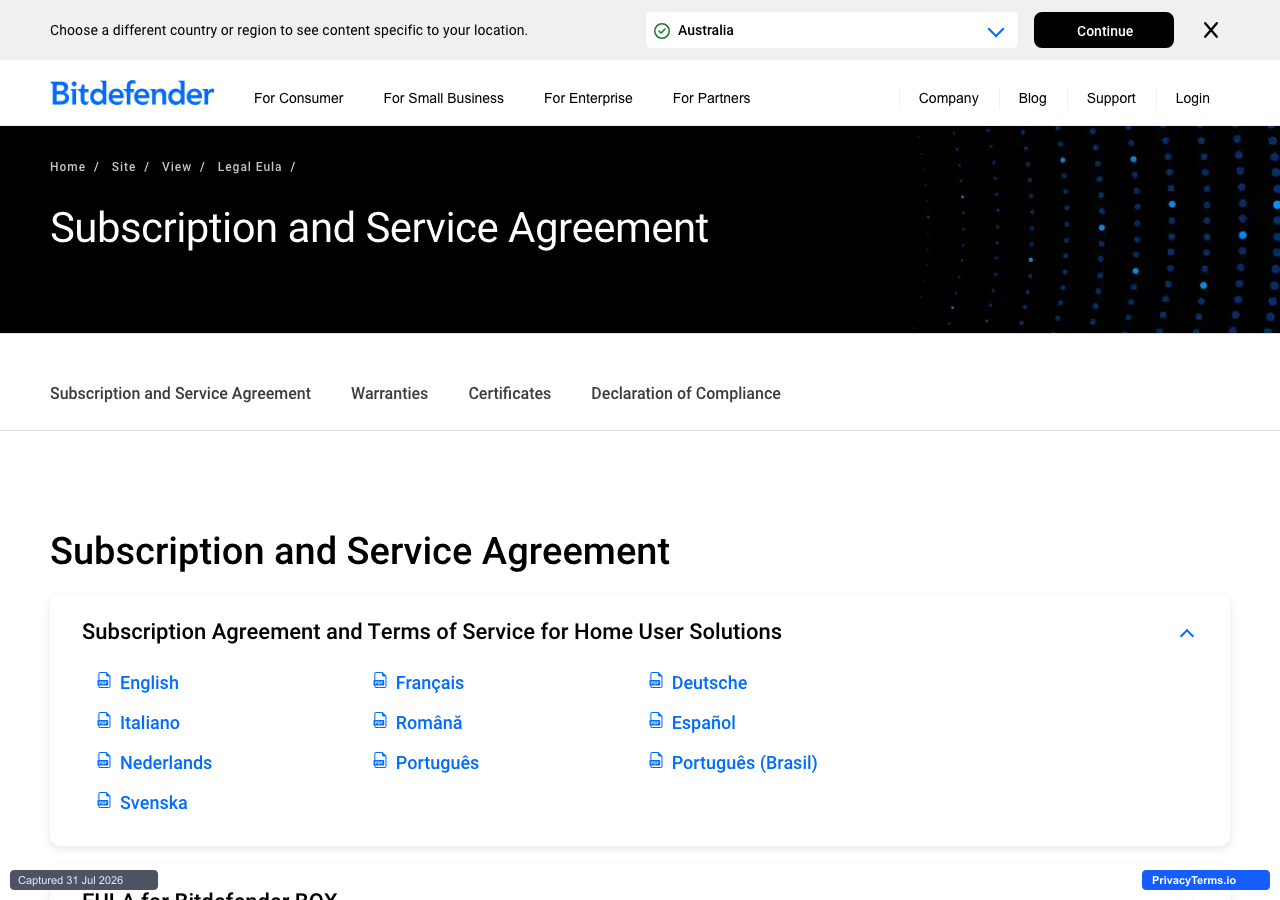Image resolution: width=1280 pixels, height=900 pixels.
Task: Open the Support page
Action: point(1111,98)
